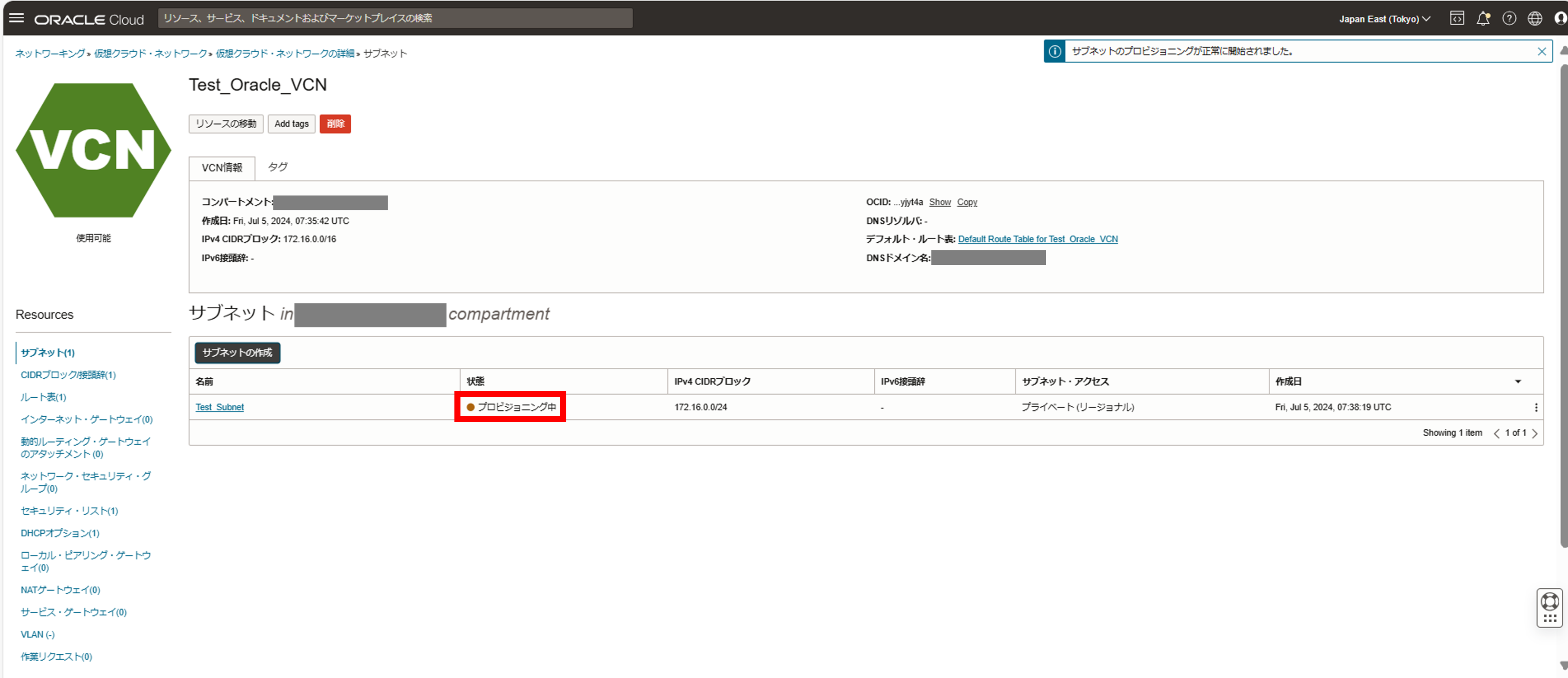Select サービス・ゲートウェイ(0) in Resources
Viewport: 1568px width, 678px height.
point(74,612)
